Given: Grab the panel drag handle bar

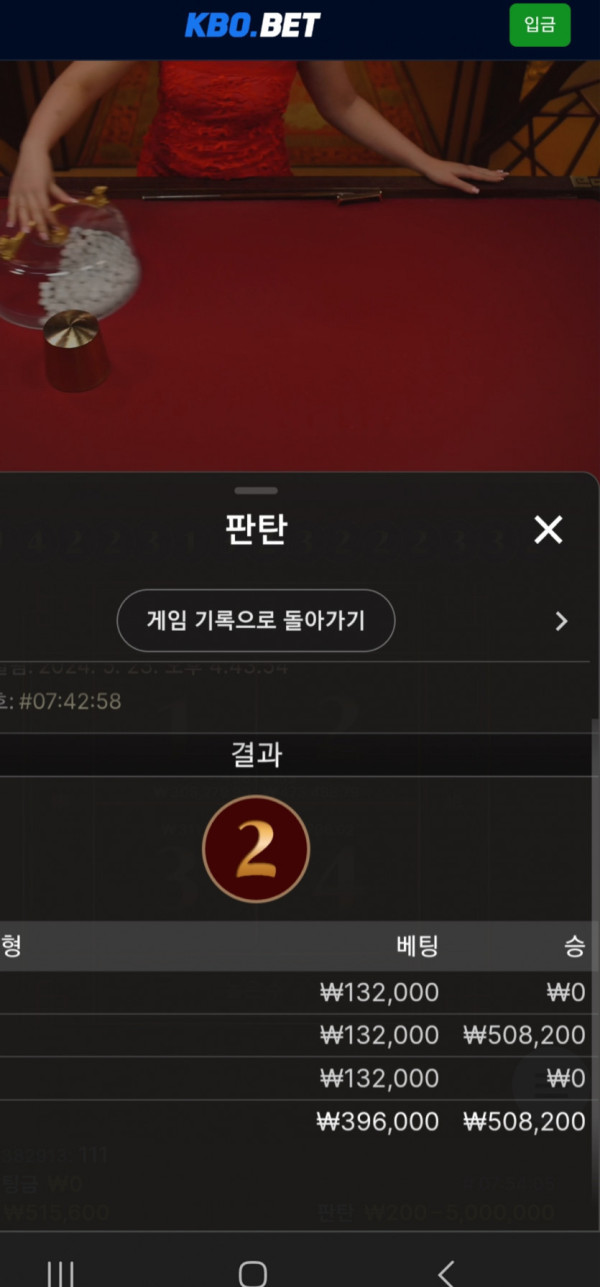Looking at the screenshot, I should click(x=256, y=491).
